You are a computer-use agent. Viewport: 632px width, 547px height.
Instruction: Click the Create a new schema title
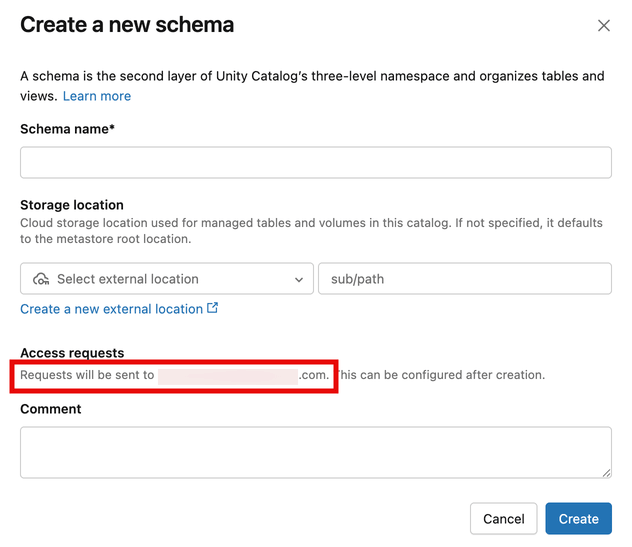pos(127,25)
